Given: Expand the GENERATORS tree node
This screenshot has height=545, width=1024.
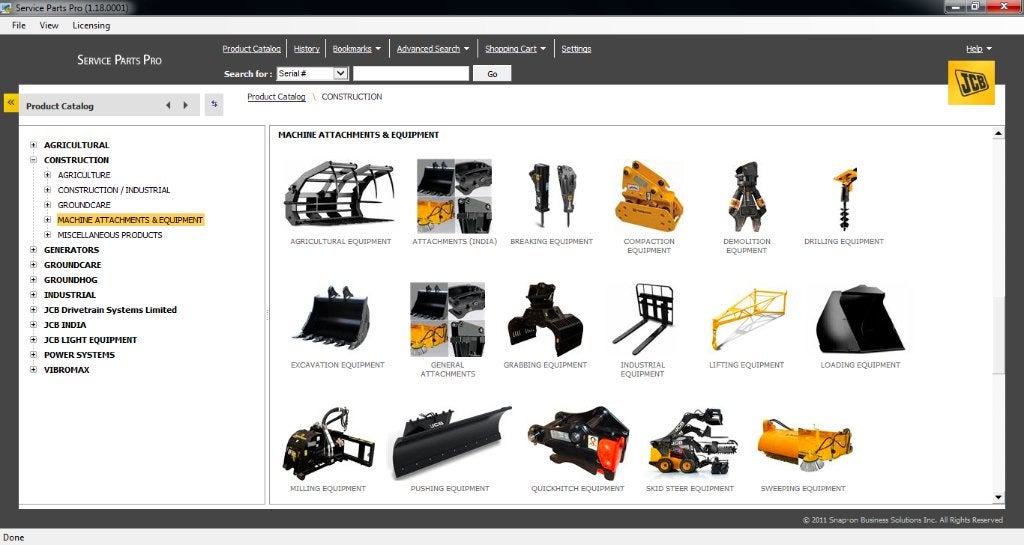Looking at the screenshot, I should click(x=33, y=250).
